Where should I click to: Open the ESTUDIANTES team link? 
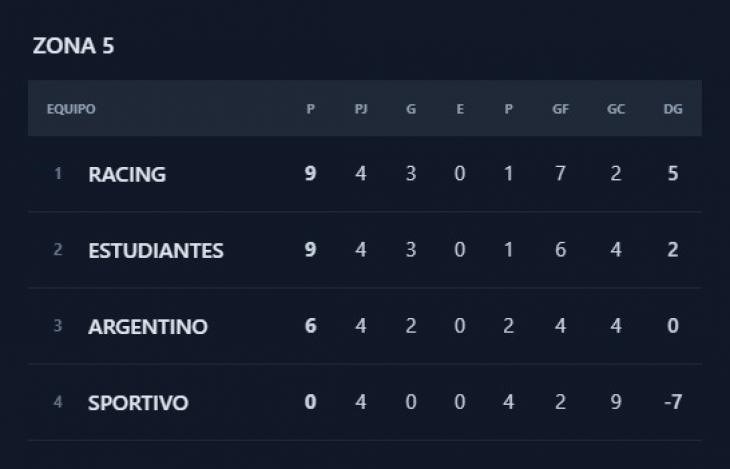tap(155, 250)
